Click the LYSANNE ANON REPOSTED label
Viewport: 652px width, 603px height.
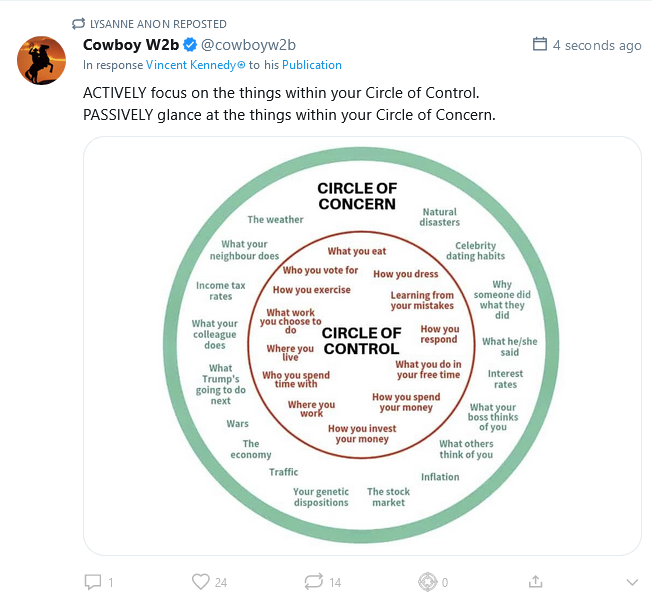(x=158, y=24)
